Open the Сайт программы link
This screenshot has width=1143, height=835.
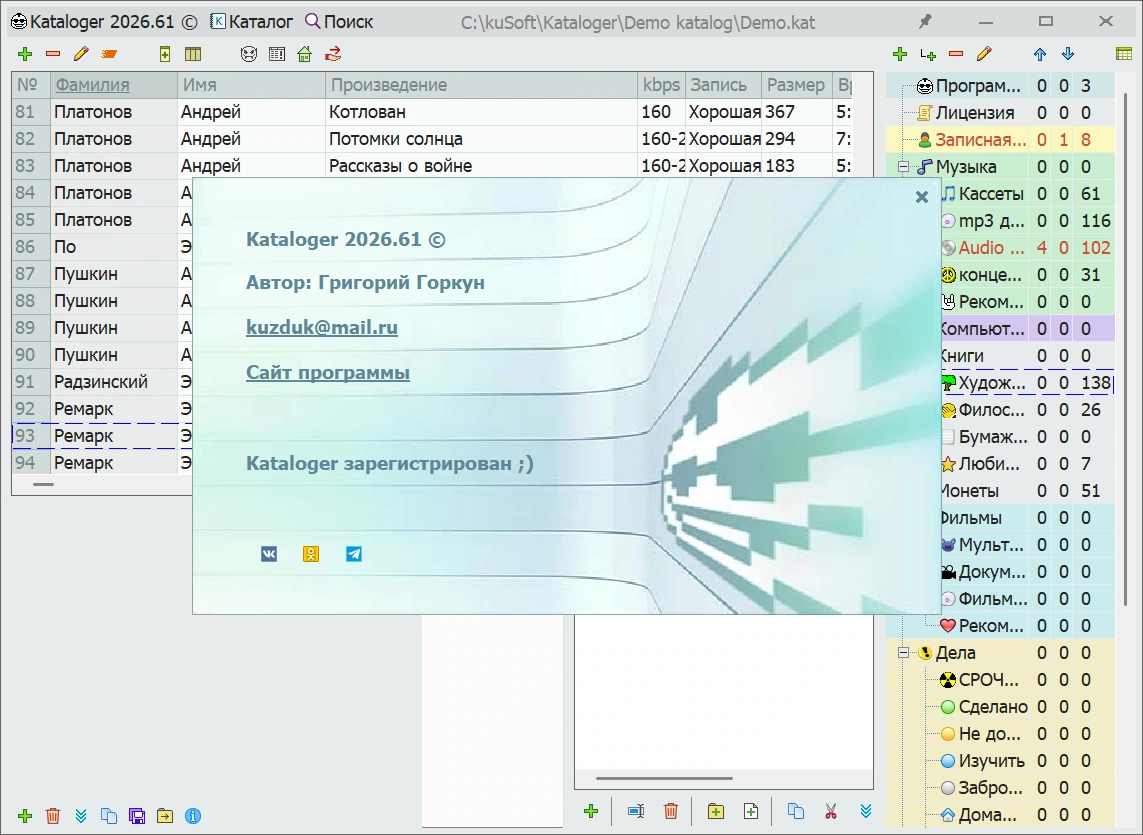point(327,373)
